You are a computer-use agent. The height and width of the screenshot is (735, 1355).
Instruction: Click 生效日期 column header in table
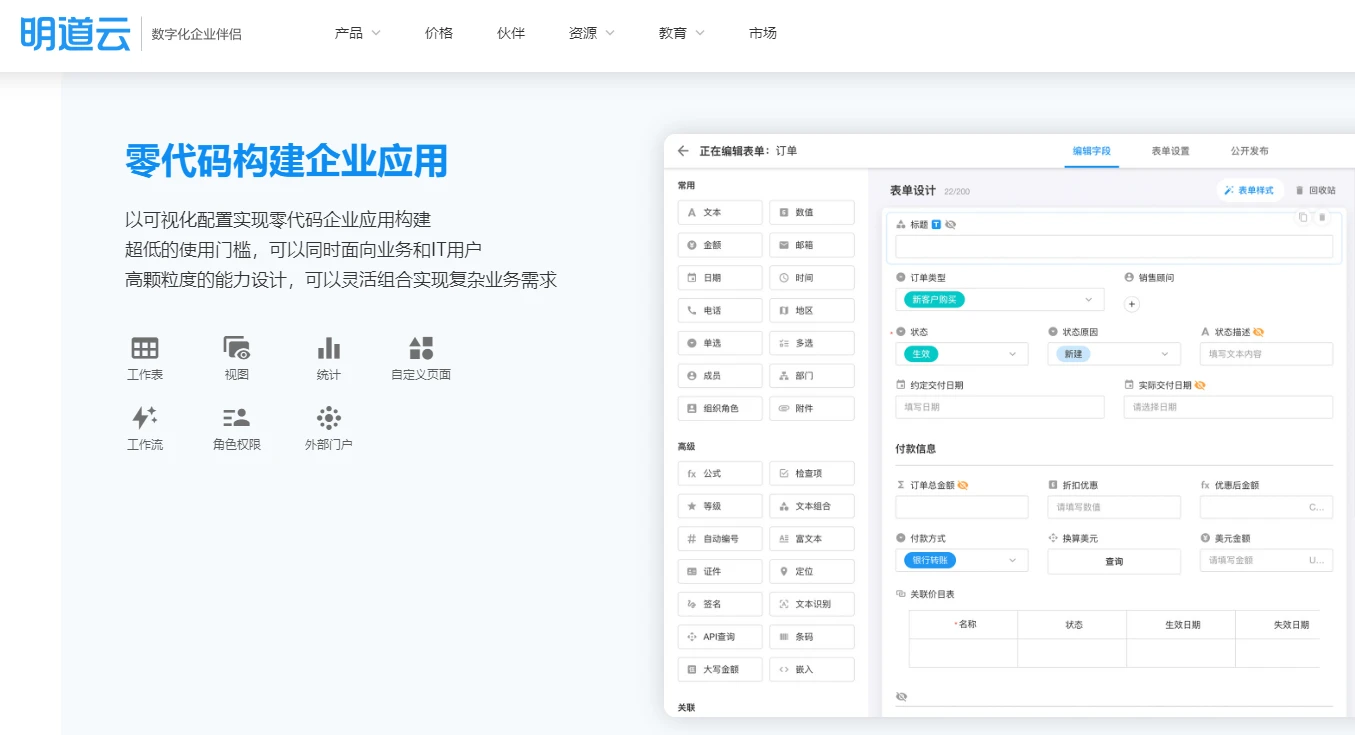pos(1182,625)
